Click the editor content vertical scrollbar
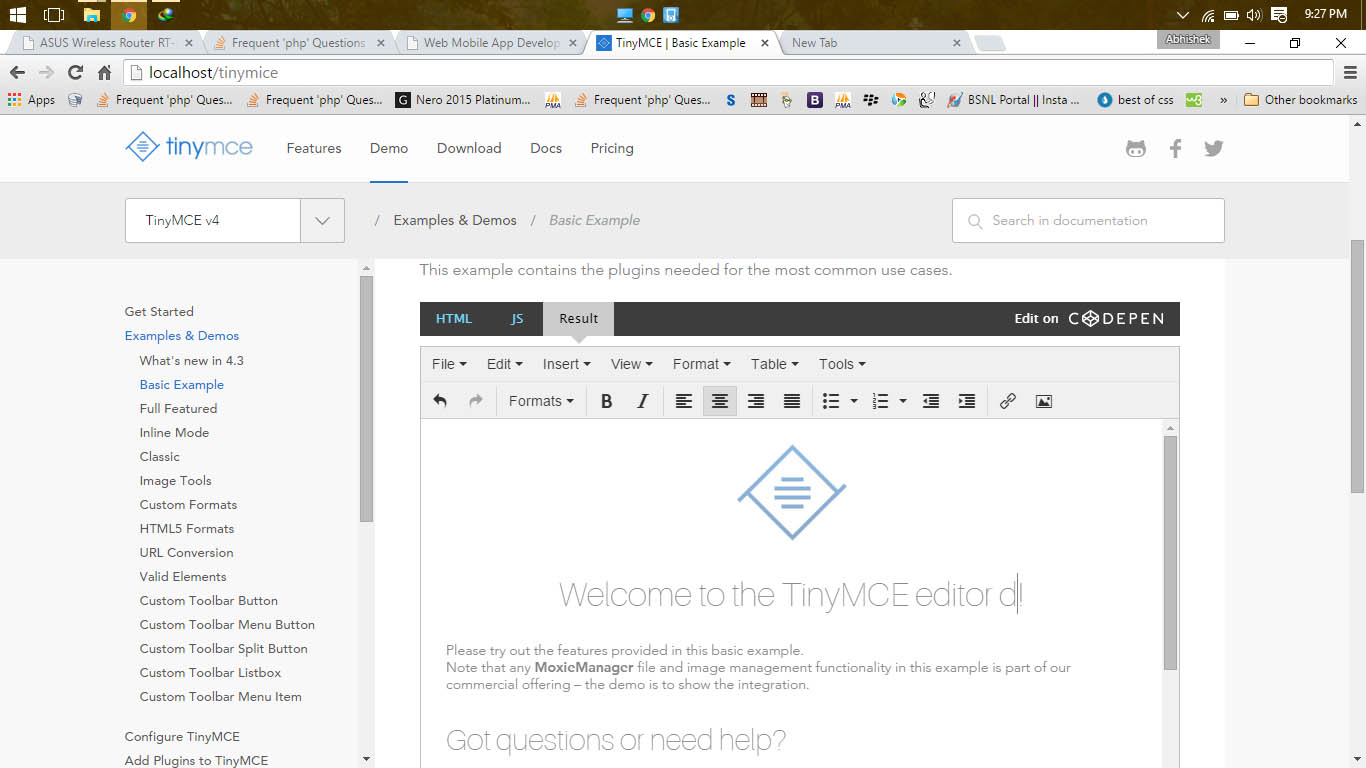 [1171, 552]
